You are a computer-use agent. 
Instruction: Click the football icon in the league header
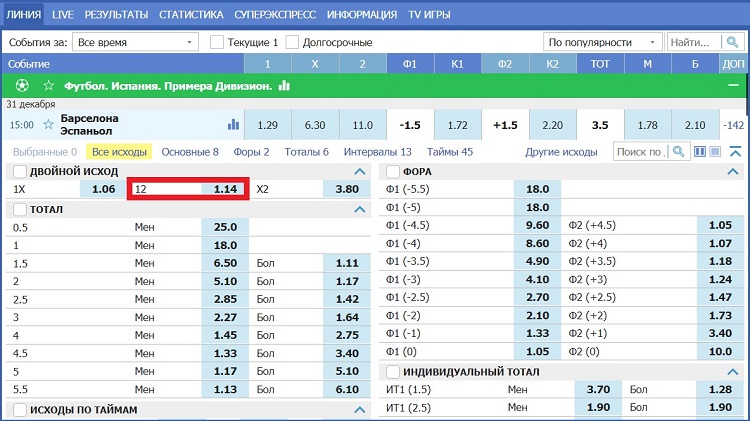19,86
